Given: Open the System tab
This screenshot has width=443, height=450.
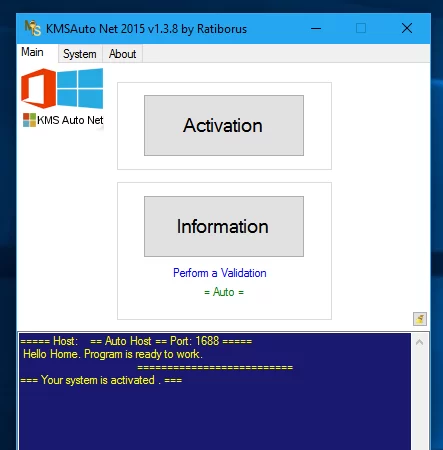Looking at the screenshot, I should point(80,54).
